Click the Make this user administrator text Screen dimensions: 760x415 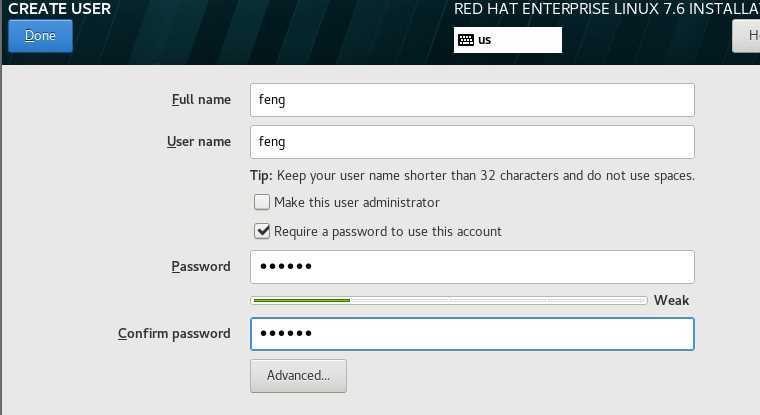(x=357, y=202)
